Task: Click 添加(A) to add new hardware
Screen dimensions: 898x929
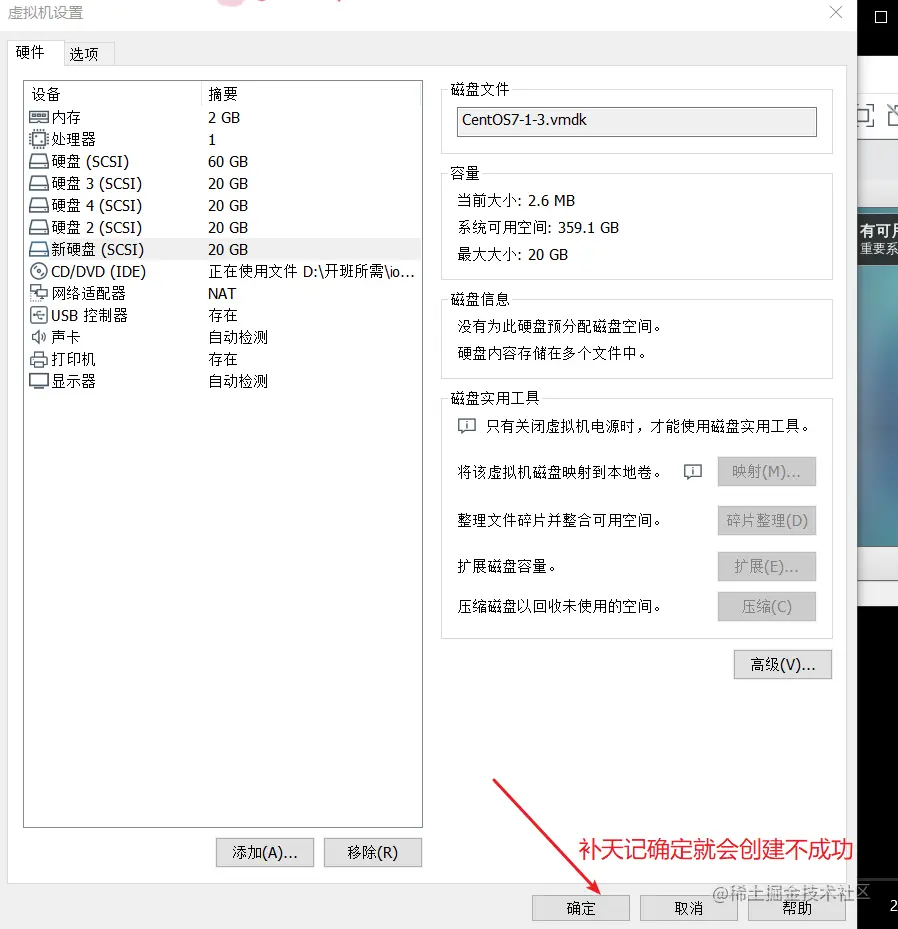Action: click(x=264, y=852)
